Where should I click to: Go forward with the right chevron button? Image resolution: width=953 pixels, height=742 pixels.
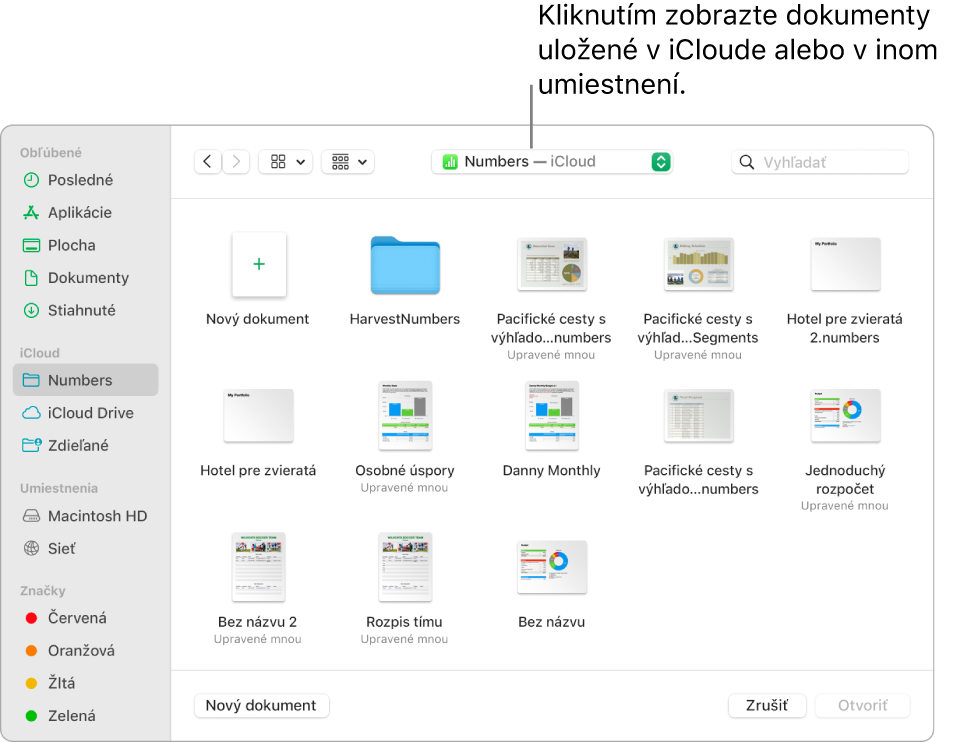click(x=236, y=162)
